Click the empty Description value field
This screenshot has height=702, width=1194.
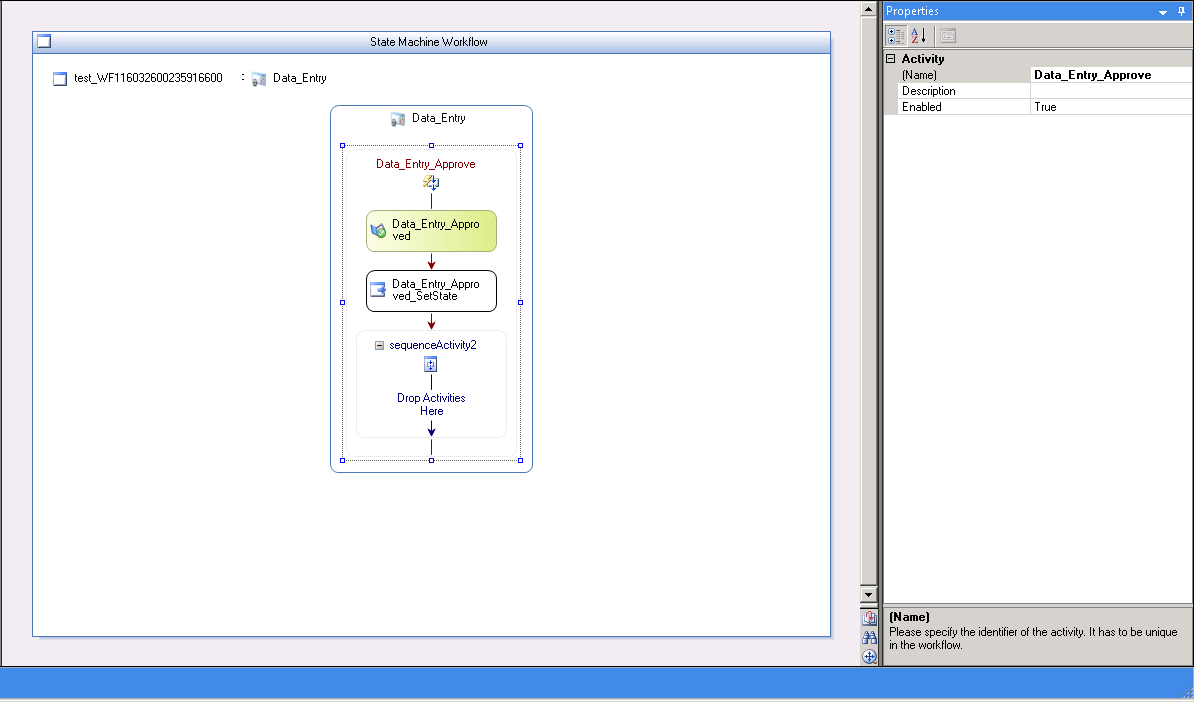point(1111,91)
